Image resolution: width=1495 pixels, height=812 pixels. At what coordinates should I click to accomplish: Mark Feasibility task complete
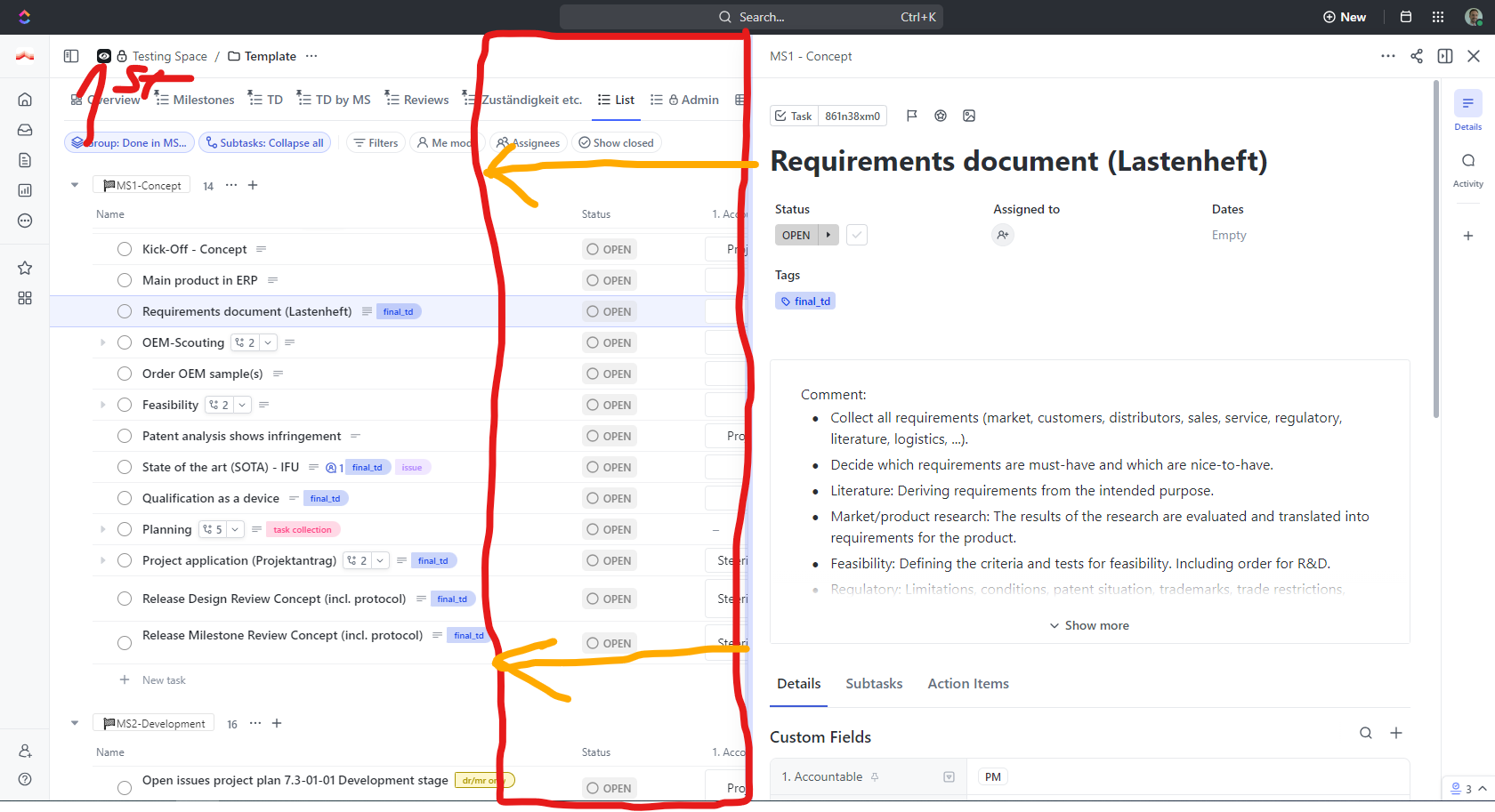pyautogui.click(x=125, y=405)
